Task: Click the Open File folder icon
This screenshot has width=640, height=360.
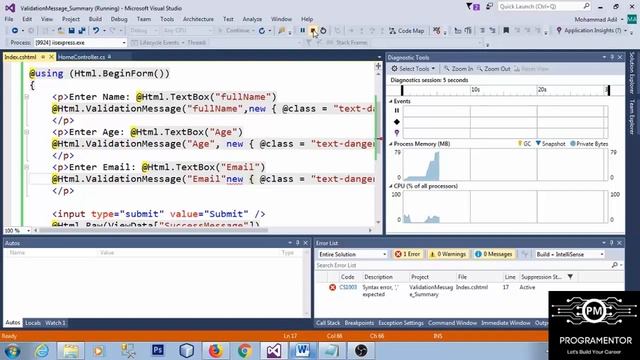Action: coord(61,31)
